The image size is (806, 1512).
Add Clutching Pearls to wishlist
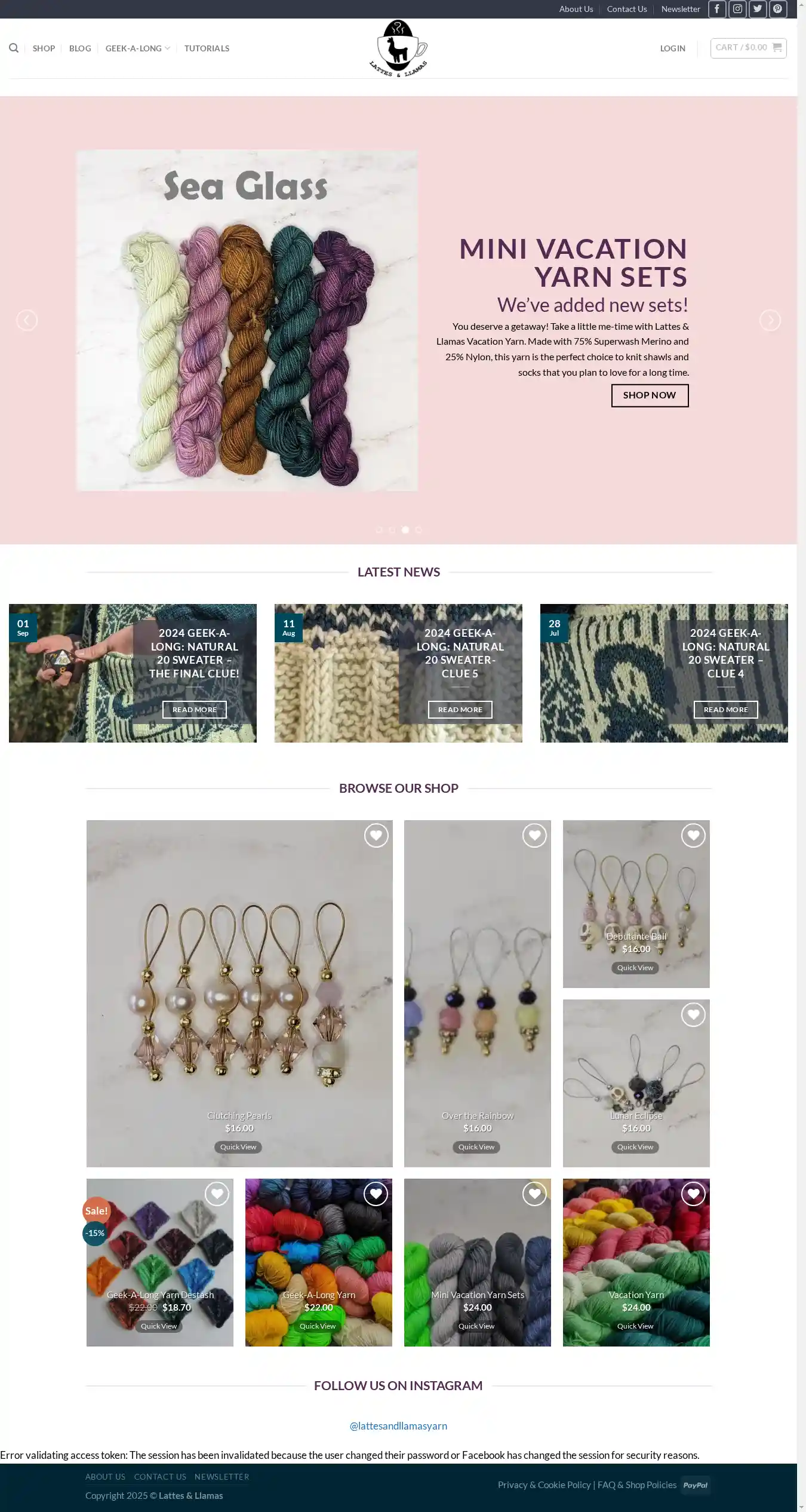coord(376,835)
